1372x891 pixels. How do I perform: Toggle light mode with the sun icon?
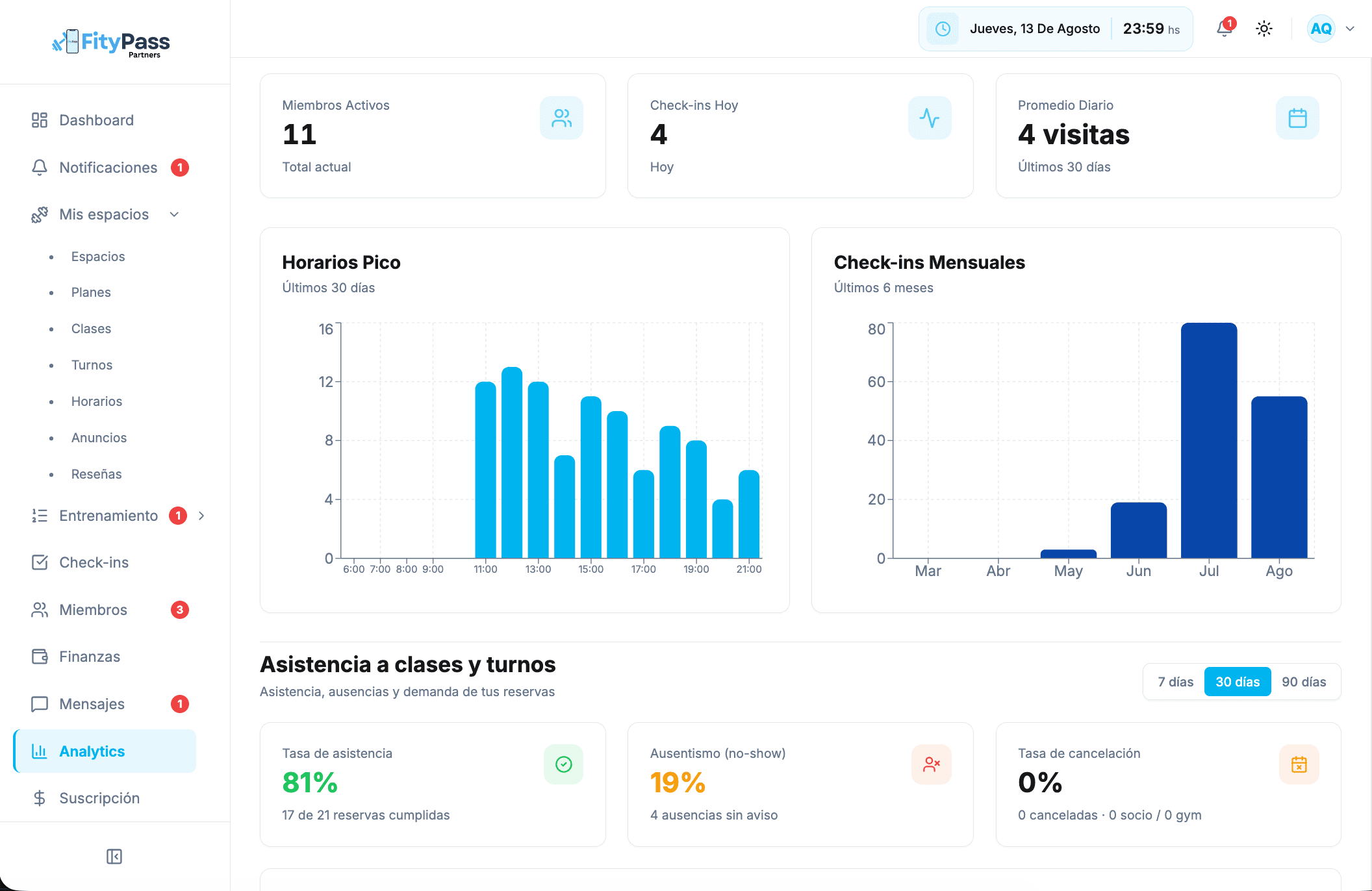point(1264,29)
